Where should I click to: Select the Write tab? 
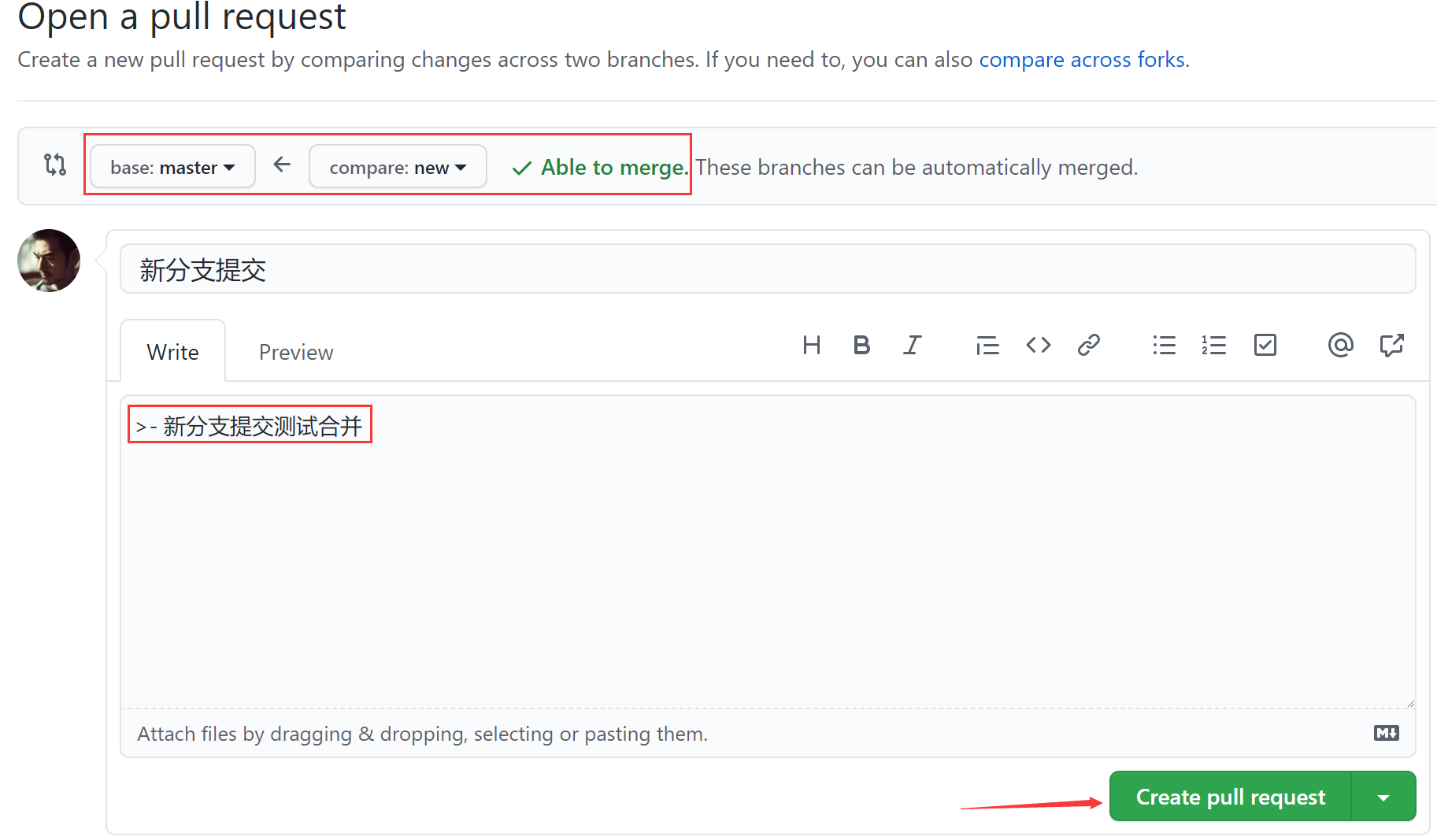click(172, 353)
